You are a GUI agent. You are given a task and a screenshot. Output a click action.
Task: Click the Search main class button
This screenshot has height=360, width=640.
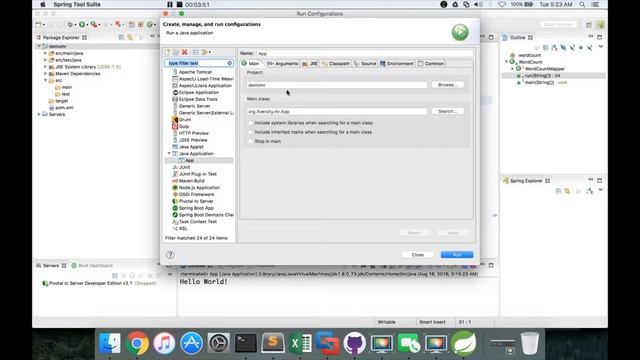coord(447,111)
